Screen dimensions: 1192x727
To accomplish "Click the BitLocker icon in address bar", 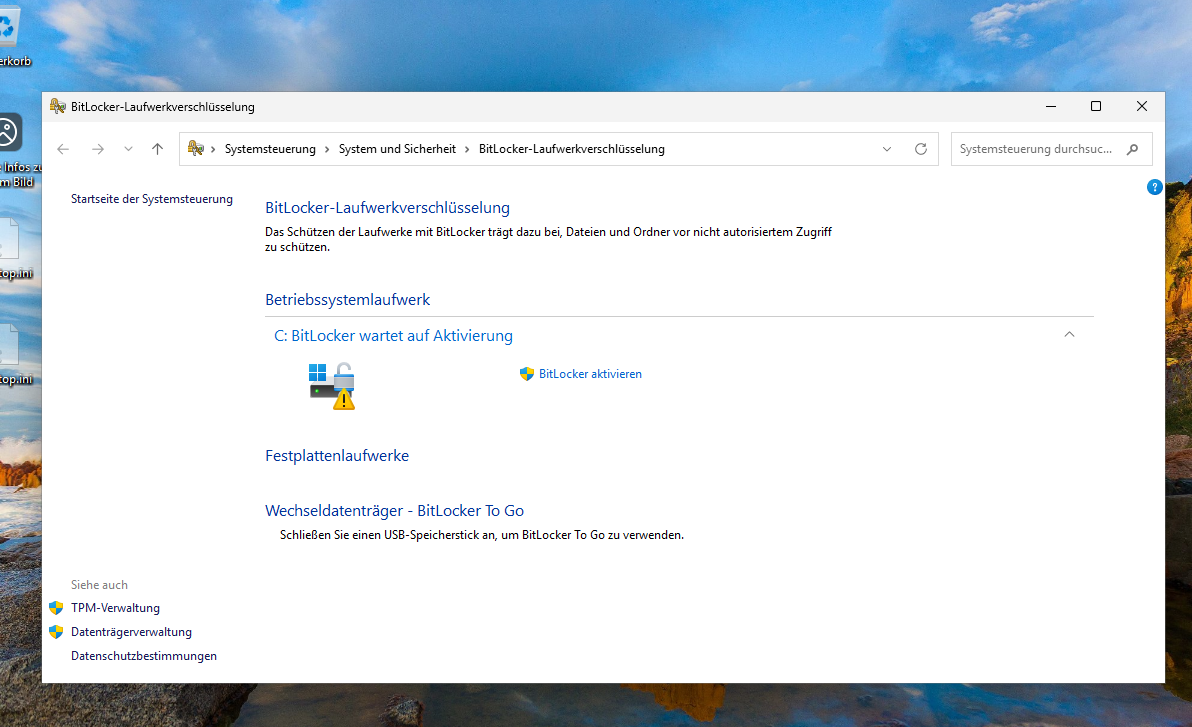I will 196,149.
